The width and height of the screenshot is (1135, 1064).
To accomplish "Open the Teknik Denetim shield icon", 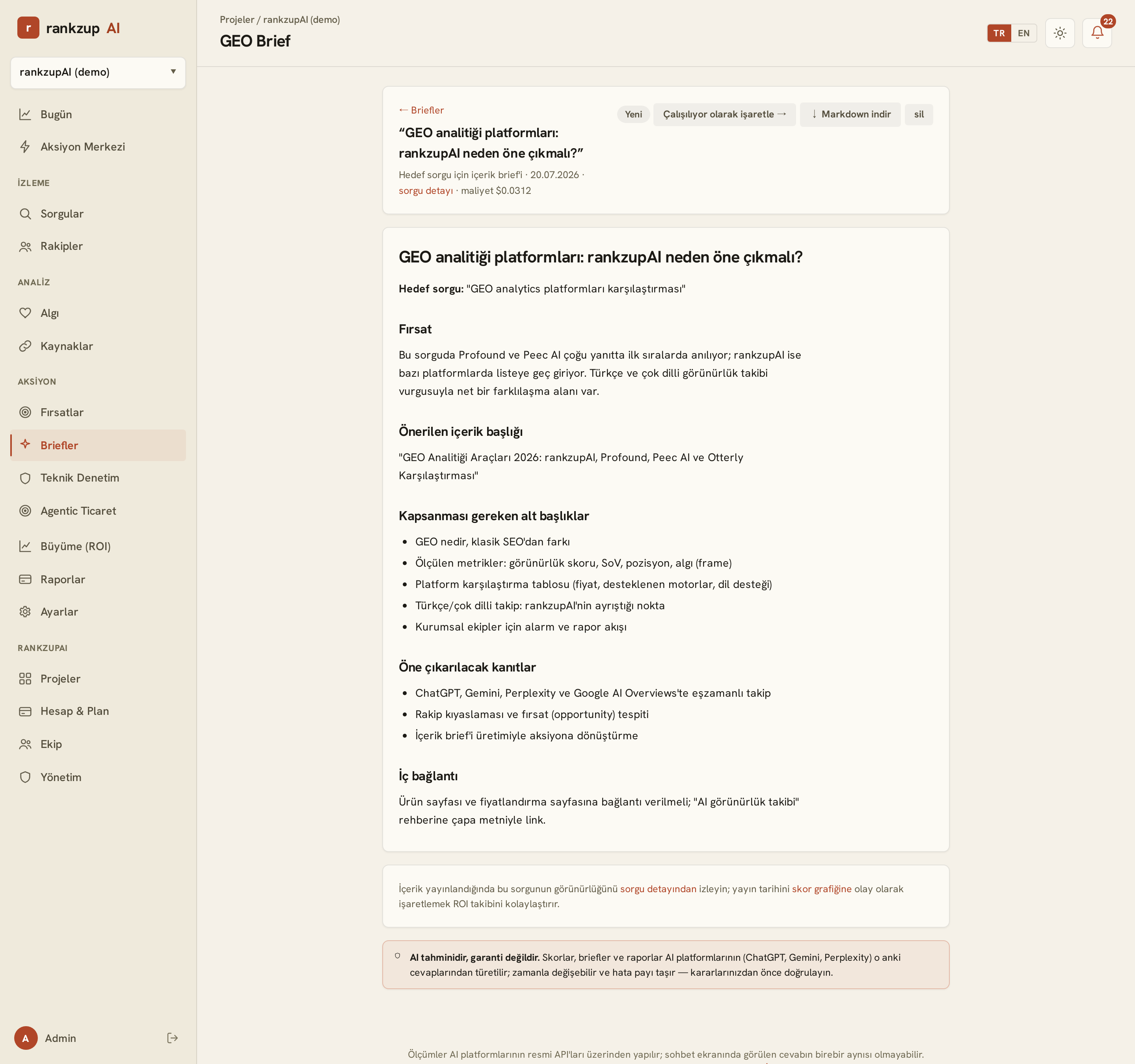I will point(25,478).
